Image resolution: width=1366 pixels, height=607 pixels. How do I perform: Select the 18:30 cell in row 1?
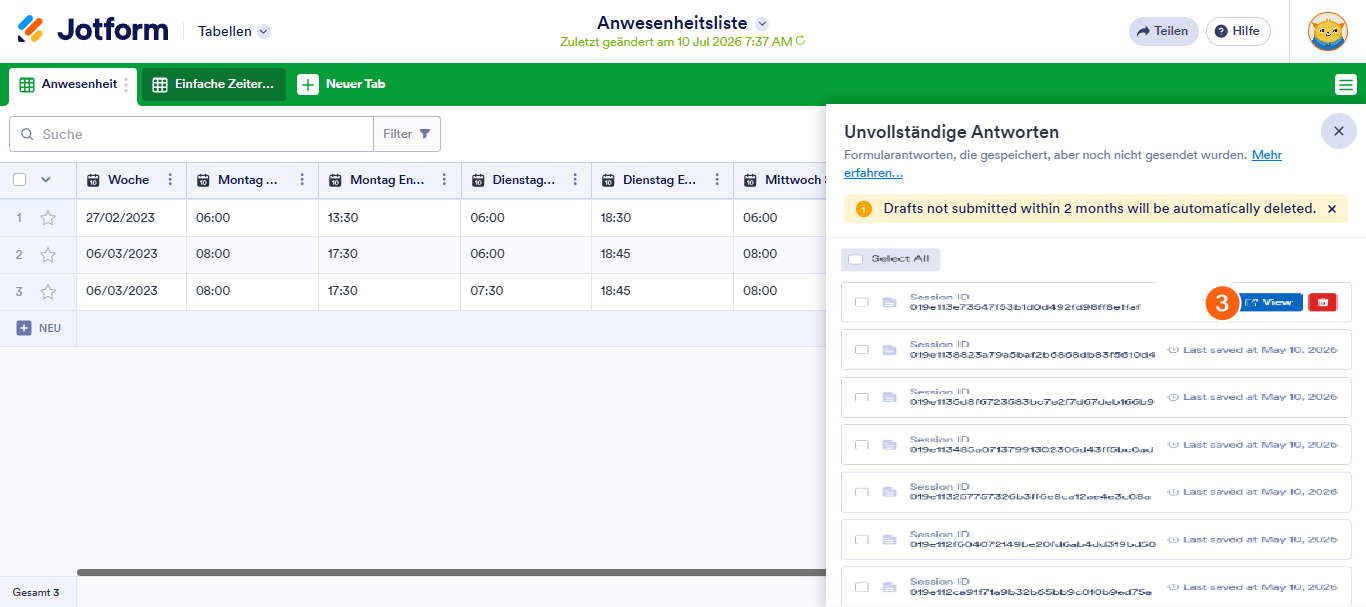[662, 217]
